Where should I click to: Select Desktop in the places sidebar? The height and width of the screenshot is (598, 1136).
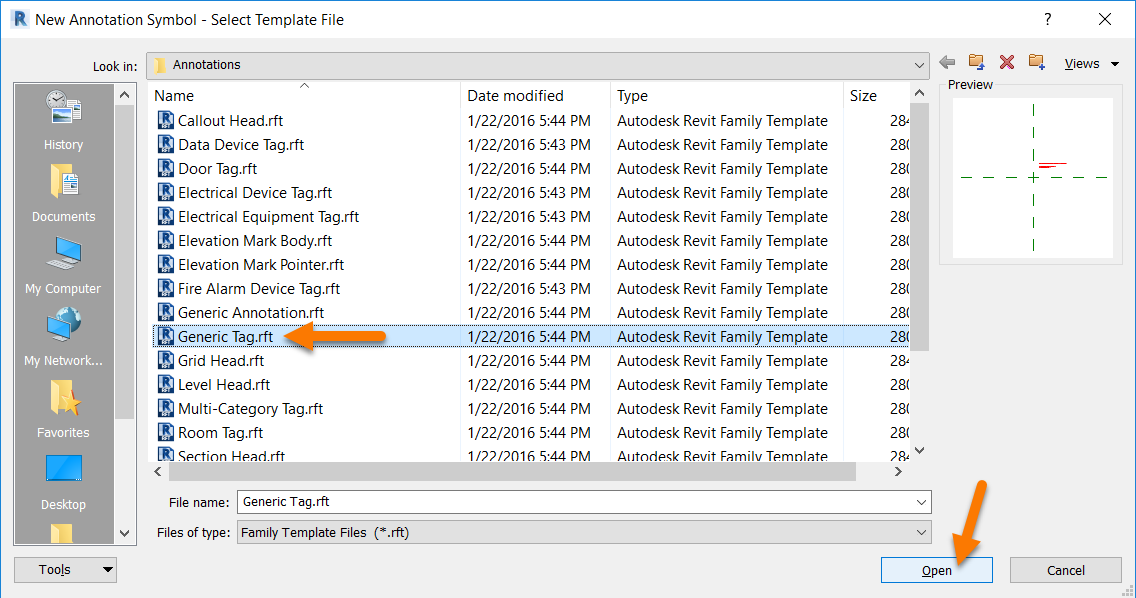(x=63, y=480)
